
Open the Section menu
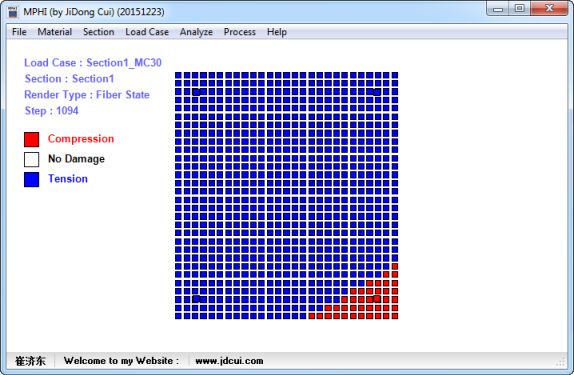pyautogui.click(x=98, y=32)
